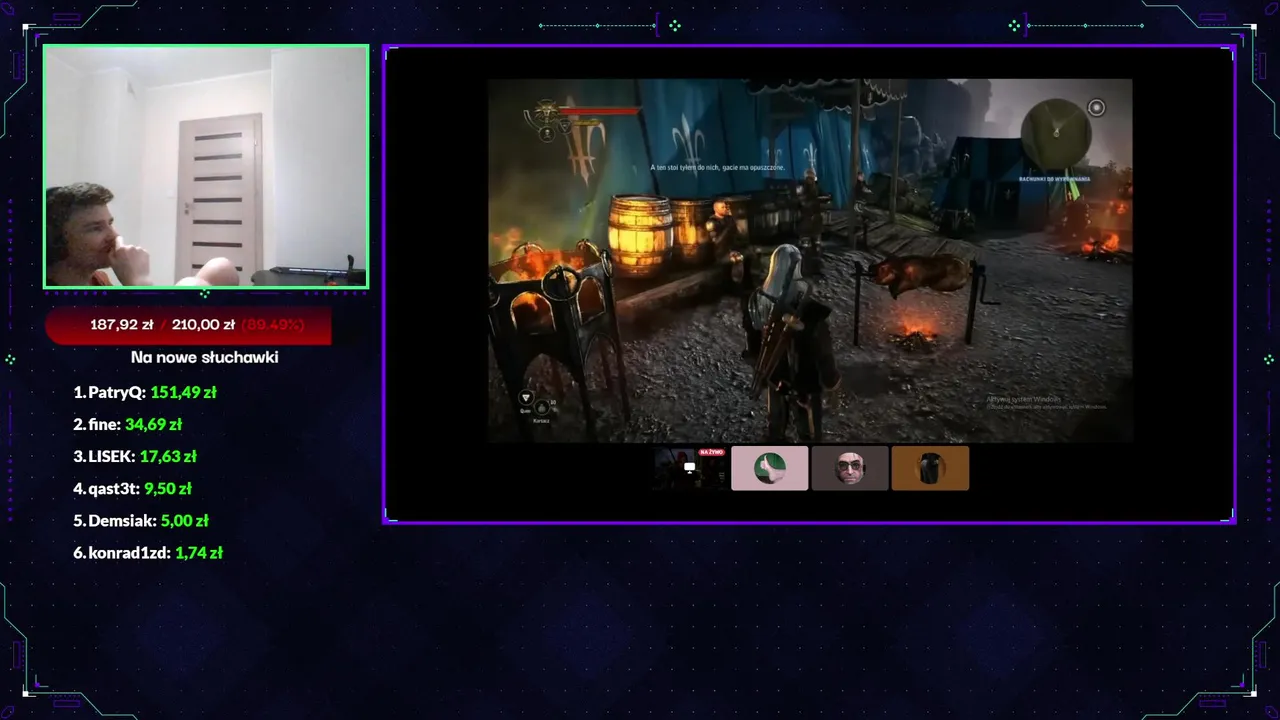Click the streamer webcam feed
1280x720 pixels.
pyautogui.click(x=206, y=167)
